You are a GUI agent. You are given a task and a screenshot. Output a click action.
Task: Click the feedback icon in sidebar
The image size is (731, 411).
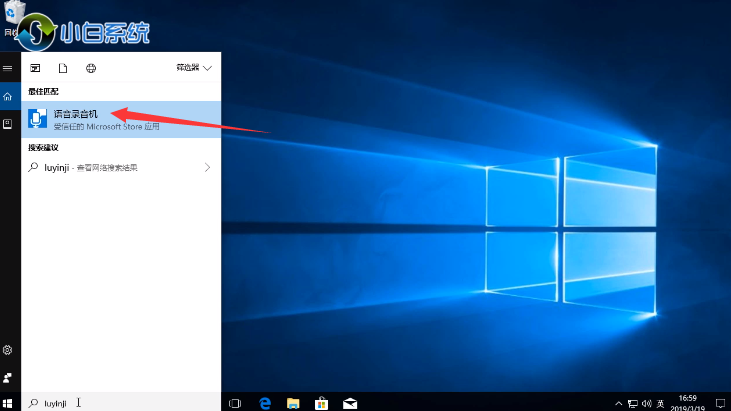click(8, 378)
